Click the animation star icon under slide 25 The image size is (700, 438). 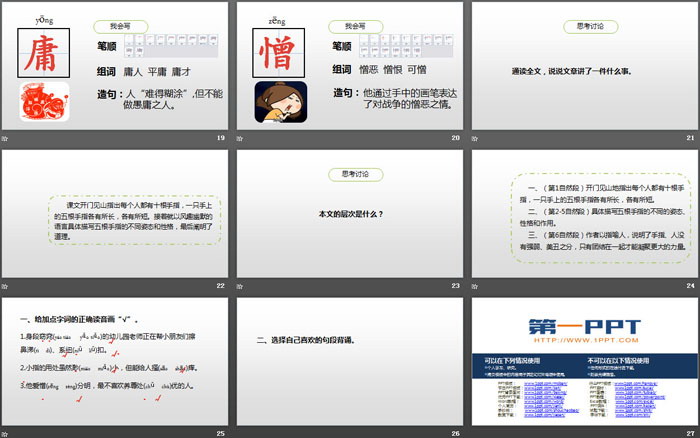(x=6, y=433)
